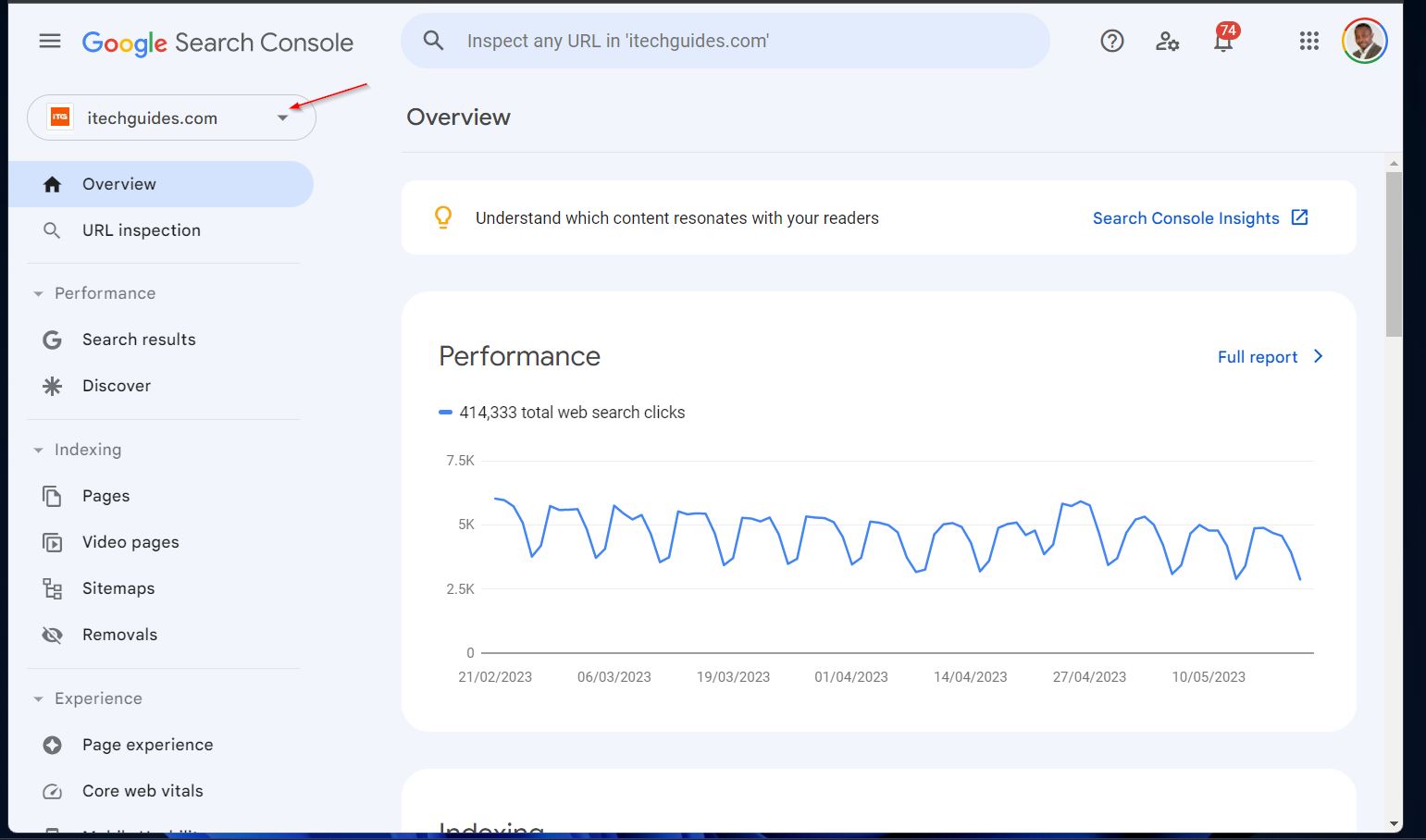Open the hamburger main menu
Viewport: 1426px width, 840px height.
click(50, 41)
